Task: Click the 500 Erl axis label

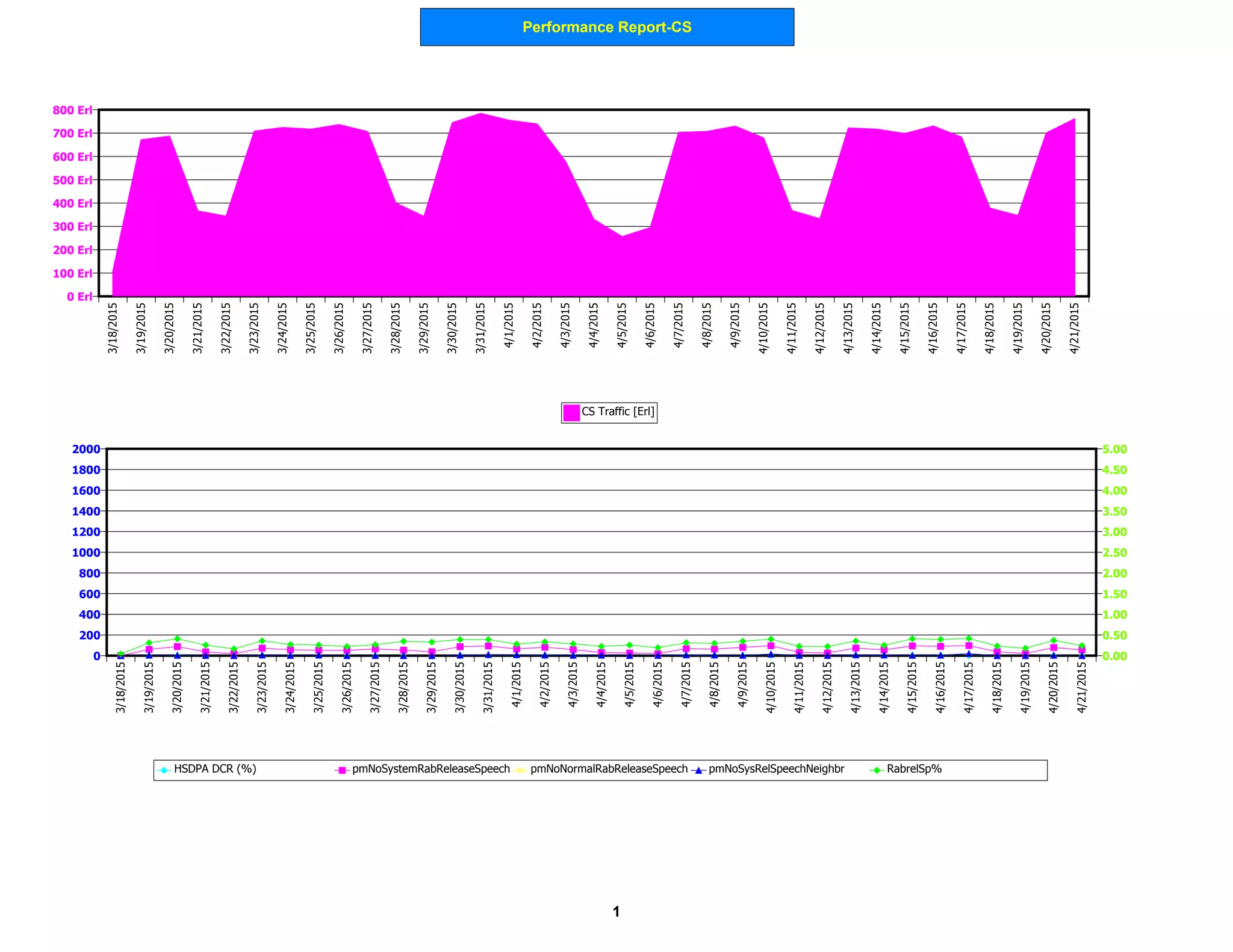Action: click(x=72, y=180)
